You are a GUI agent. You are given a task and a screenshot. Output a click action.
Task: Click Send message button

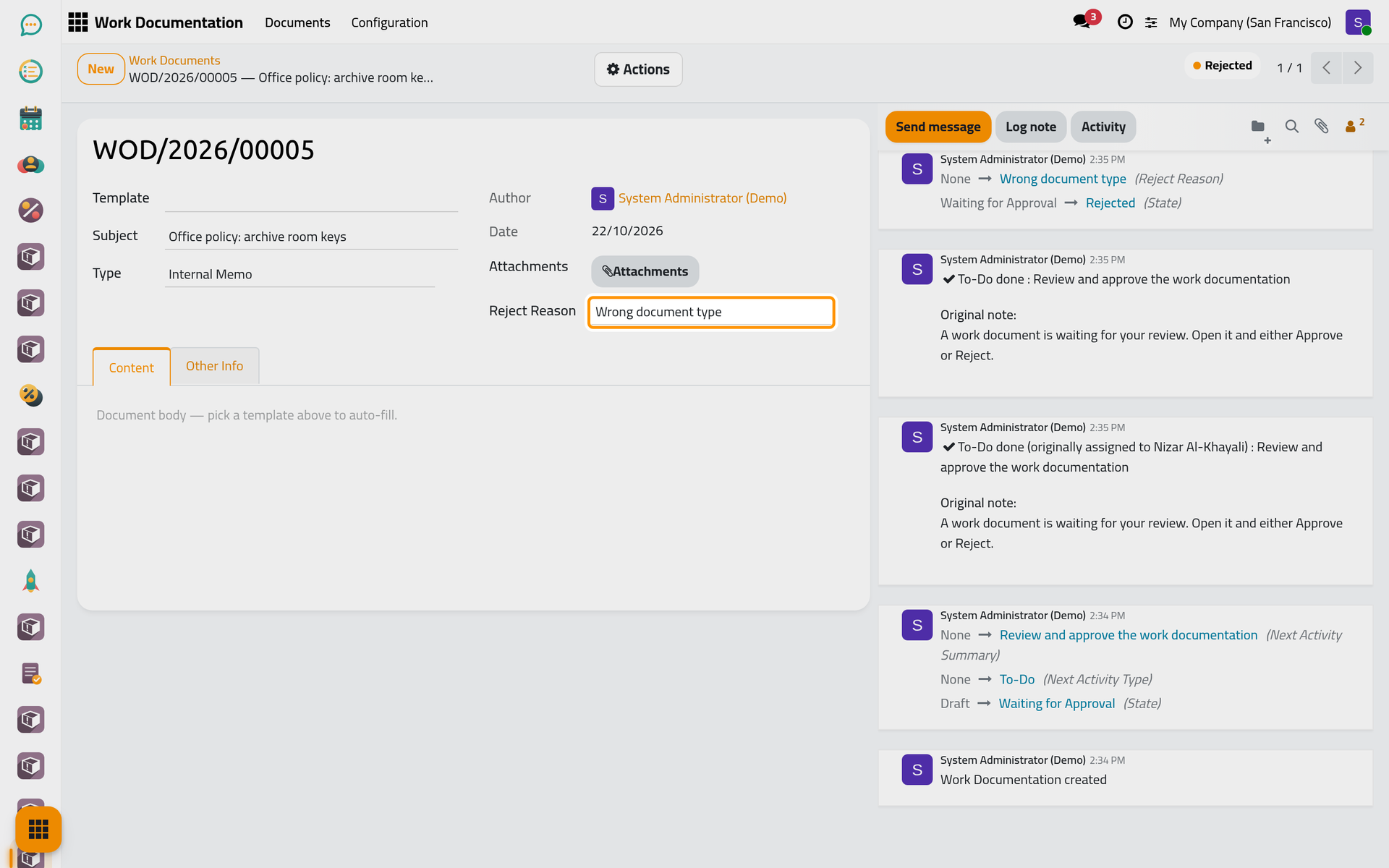(938, 127)
